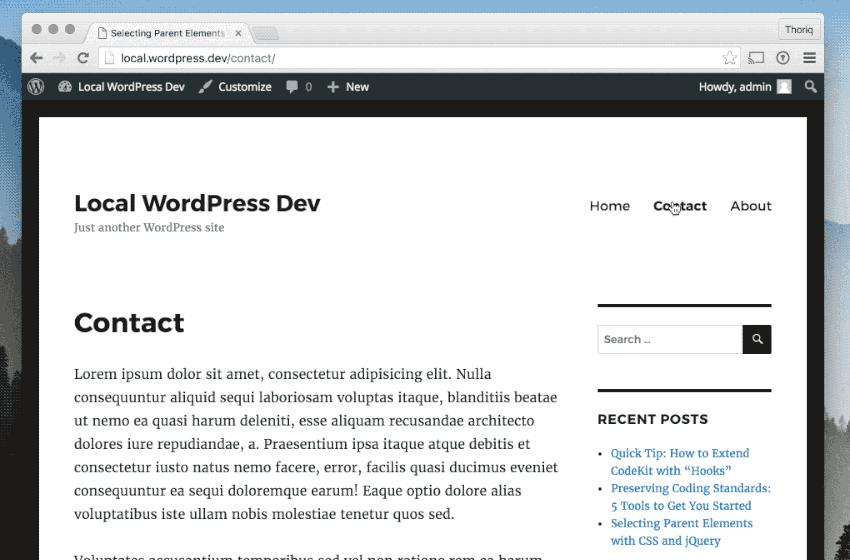
Task: Open Customize in the admin bar
Action: click(x=235, y=87)
